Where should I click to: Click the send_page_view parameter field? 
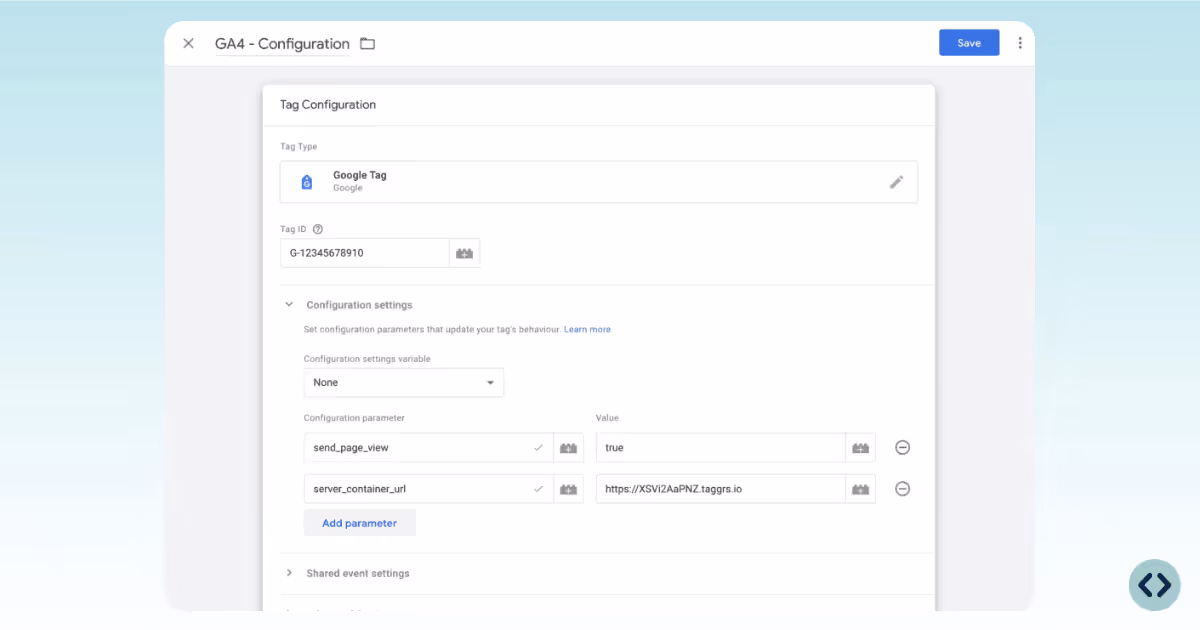tap(429, 448)
